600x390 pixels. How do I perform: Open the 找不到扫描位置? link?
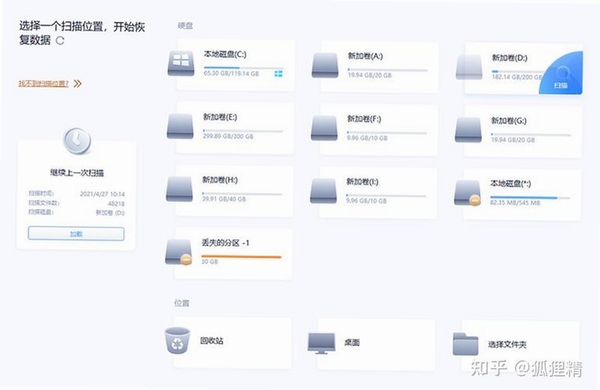[43, 83]
